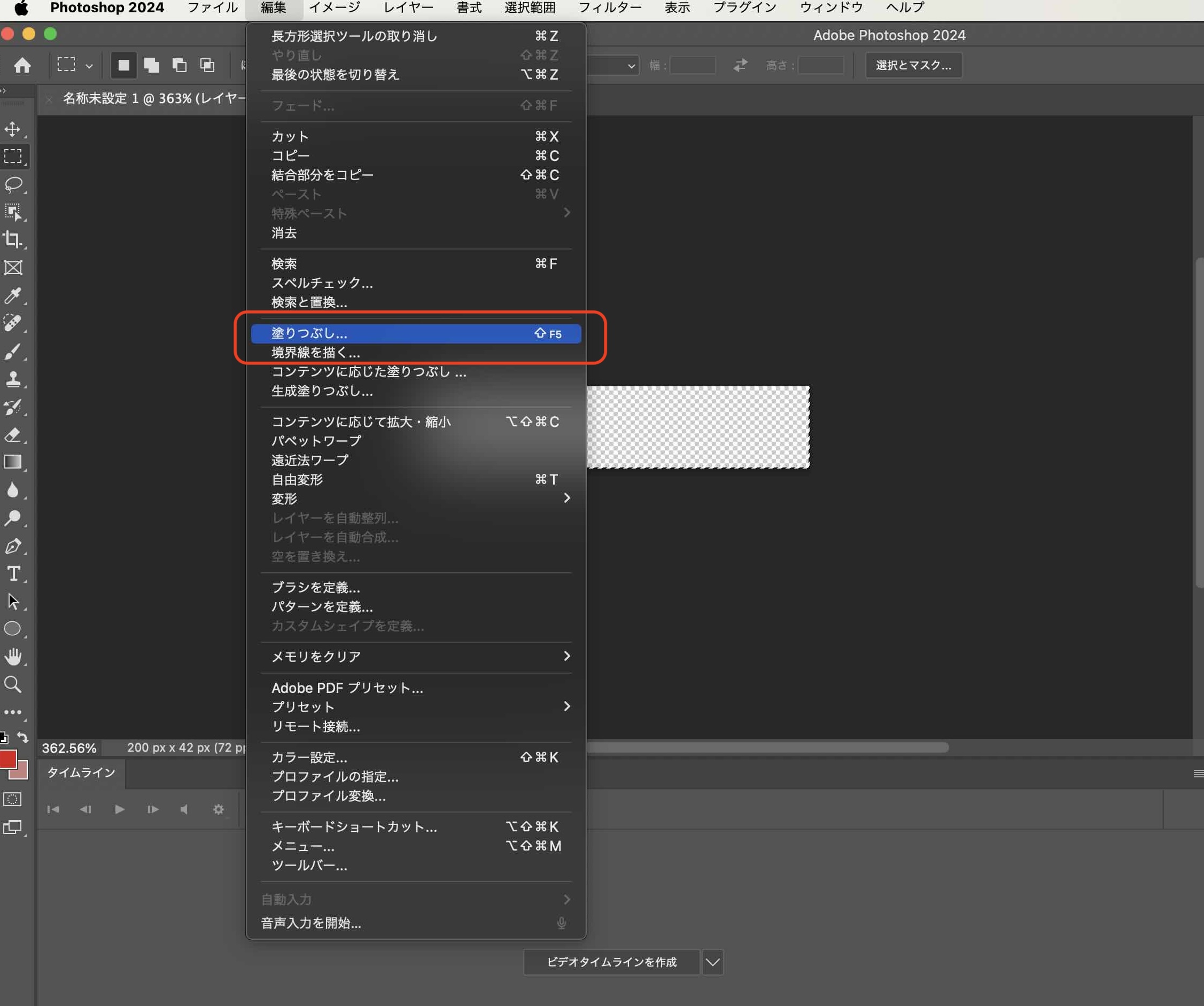The height and width of the screenshot is (1006, 1204).
Task: Click the 選択とマスク... button
Action: (x=913, y=65)
